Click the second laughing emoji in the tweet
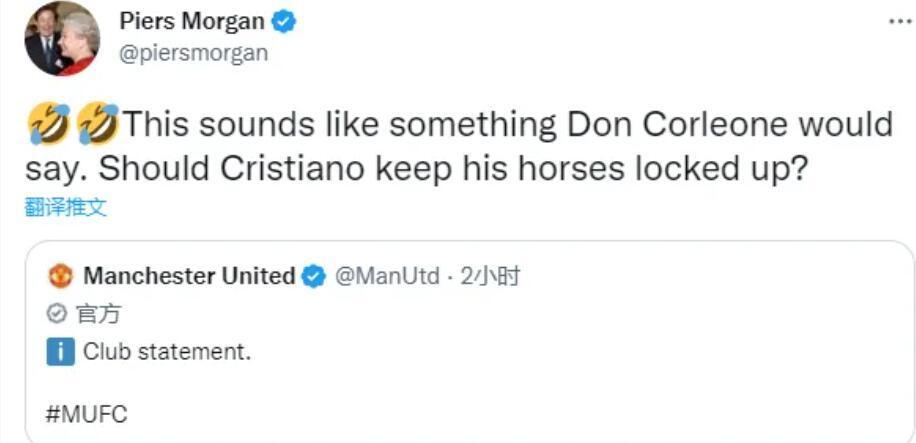Image resolution: width=916 pixels, height=443 pixels. pyautogui.click(x=97, y=126)
